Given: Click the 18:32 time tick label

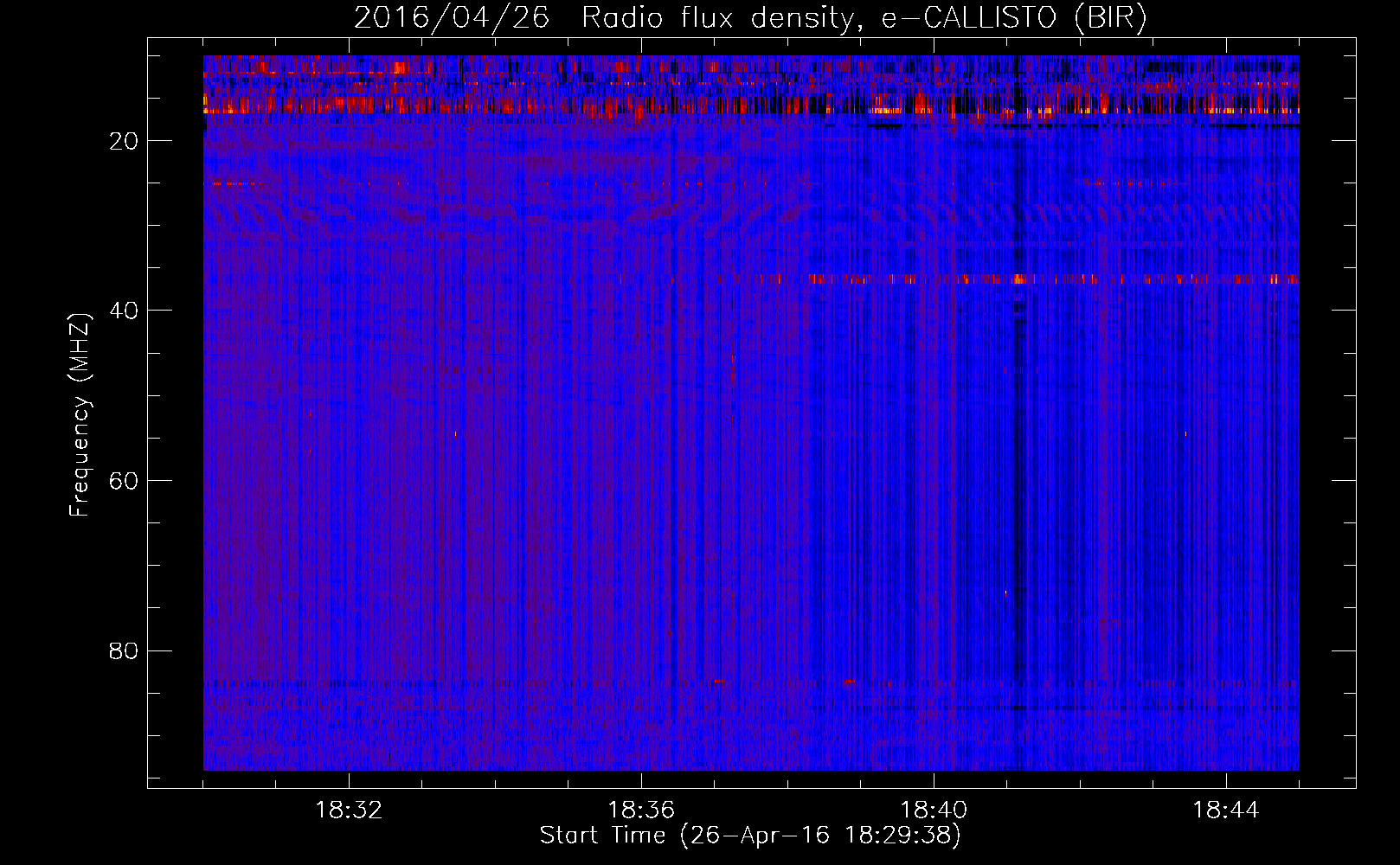Looking at the screenshot, I should (x=349, y=811).
